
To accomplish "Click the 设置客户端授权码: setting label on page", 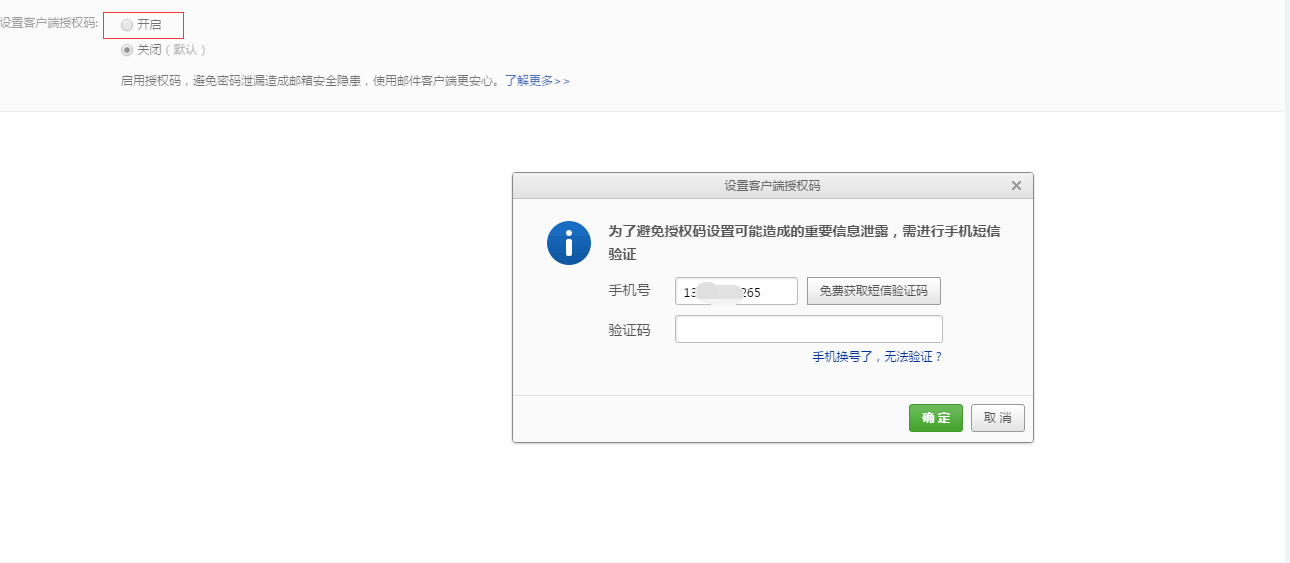I will tap(49, 23).
